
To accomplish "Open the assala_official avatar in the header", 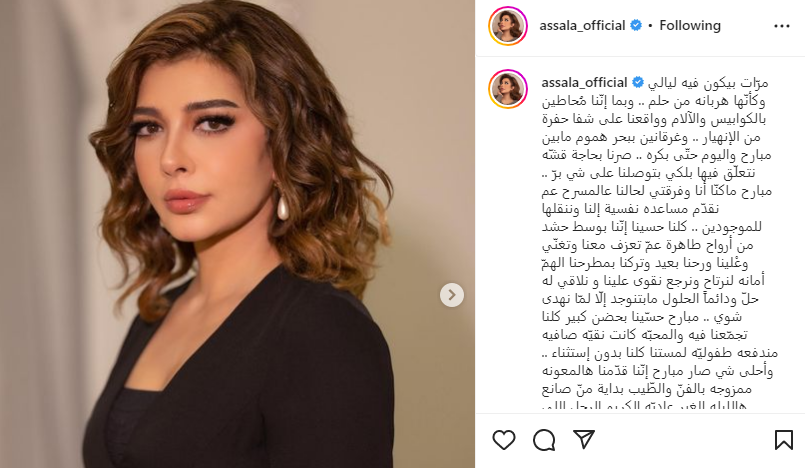I will tap(508, 26).
